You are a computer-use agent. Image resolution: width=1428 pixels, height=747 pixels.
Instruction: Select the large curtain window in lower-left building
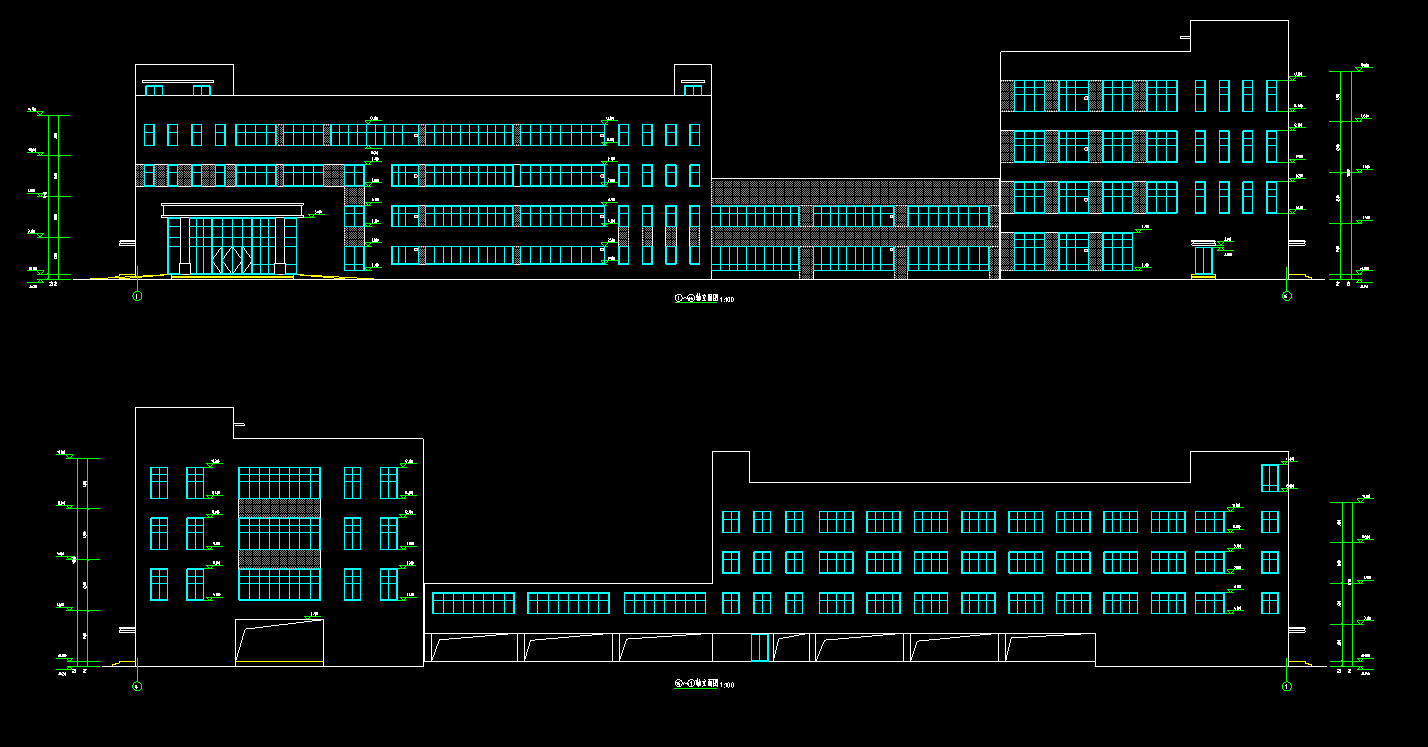[279, 534]
